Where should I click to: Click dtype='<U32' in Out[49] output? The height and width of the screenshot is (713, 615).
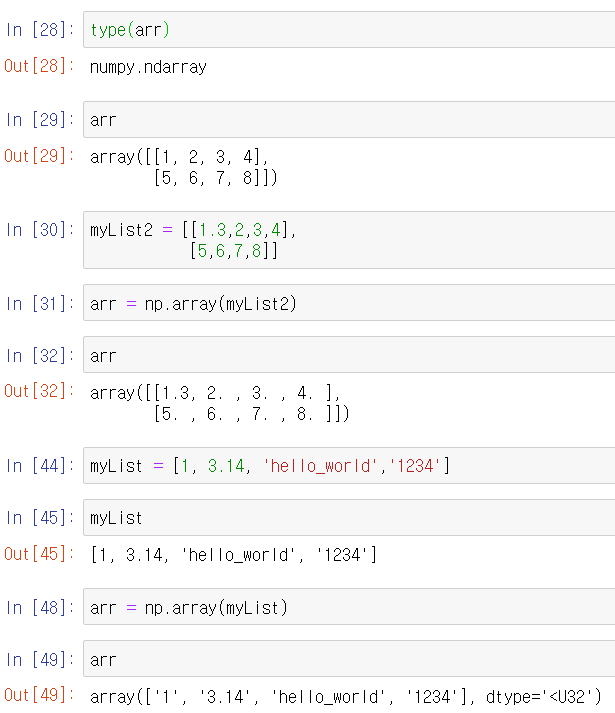tap(539, 697)
